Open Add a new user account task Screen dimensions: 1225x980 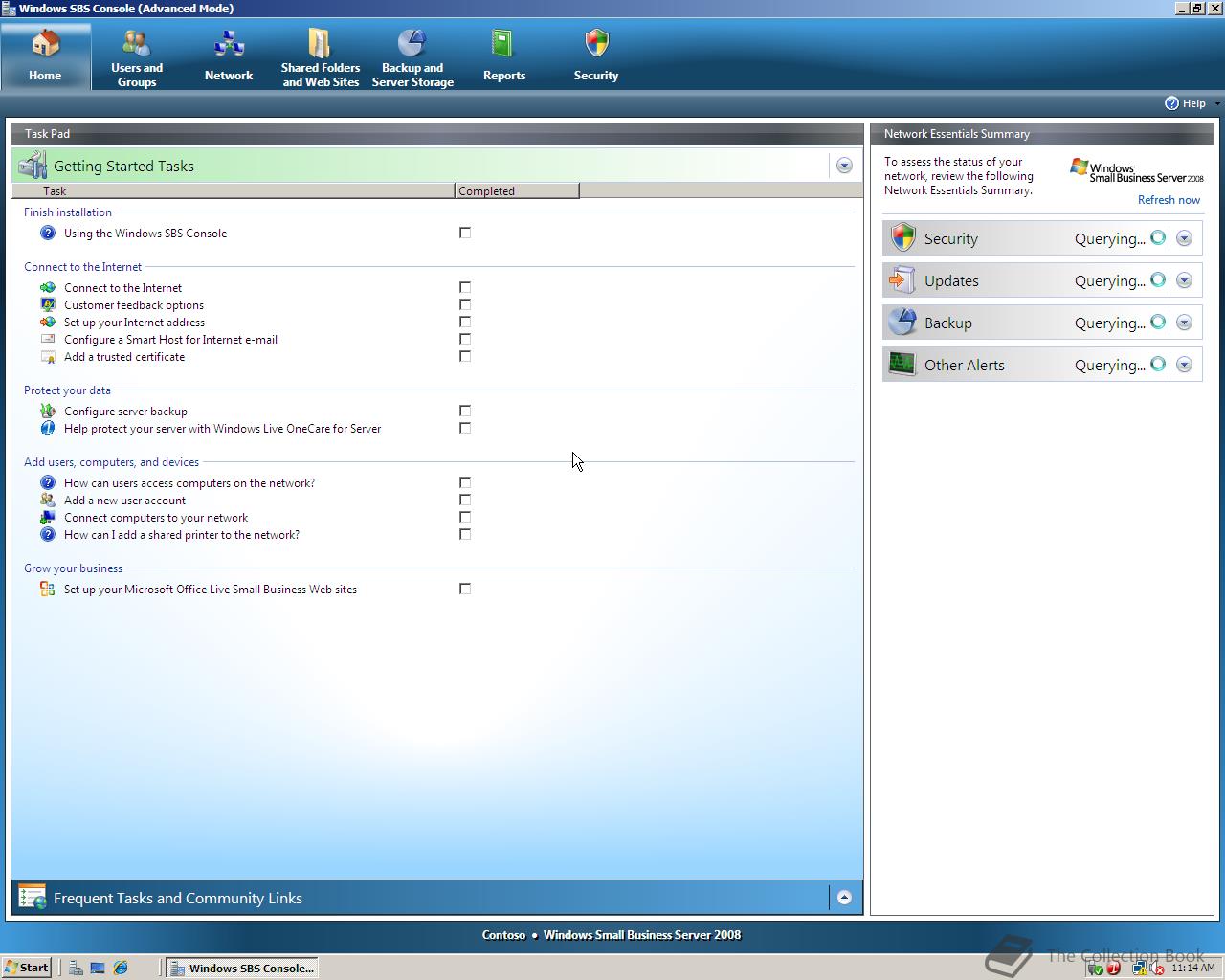click(124, 501)
